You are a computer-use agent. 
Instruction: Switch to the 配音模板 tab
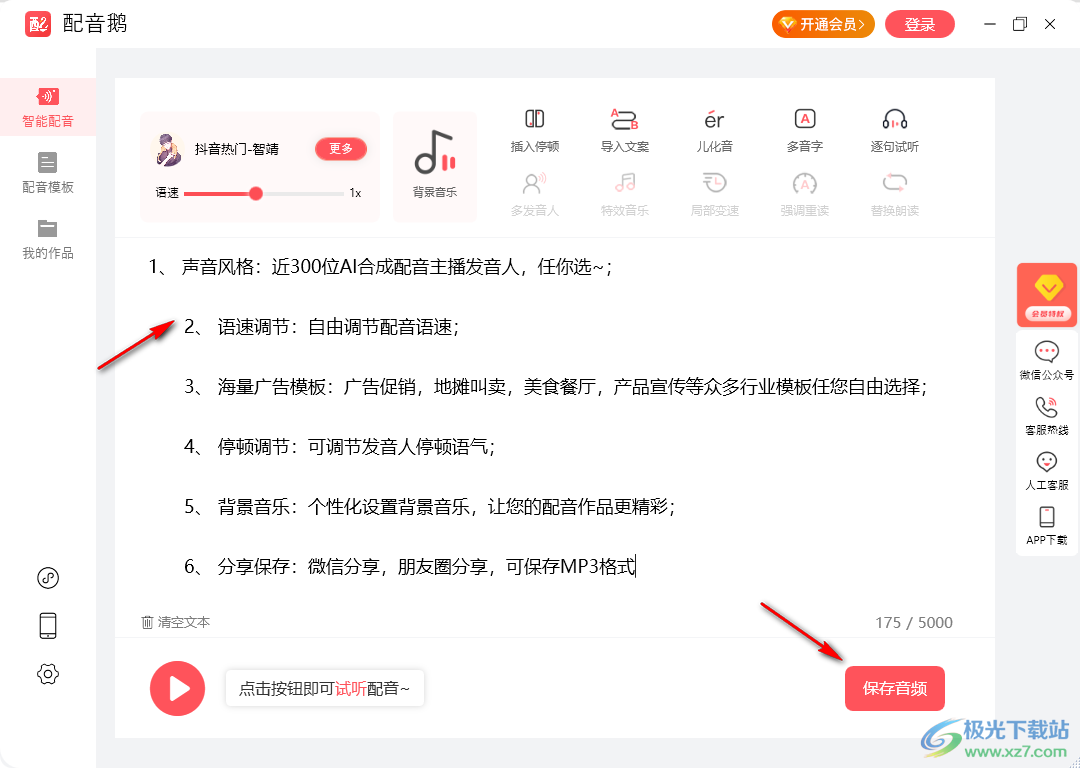point(48,172)
